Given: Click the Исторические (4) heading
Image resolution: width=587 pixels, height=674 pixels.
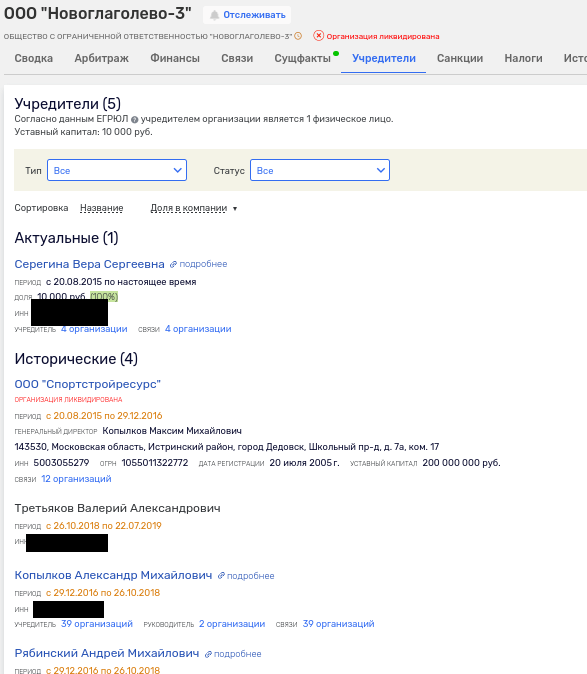Looking at the screenshot, I should point(76,359).
